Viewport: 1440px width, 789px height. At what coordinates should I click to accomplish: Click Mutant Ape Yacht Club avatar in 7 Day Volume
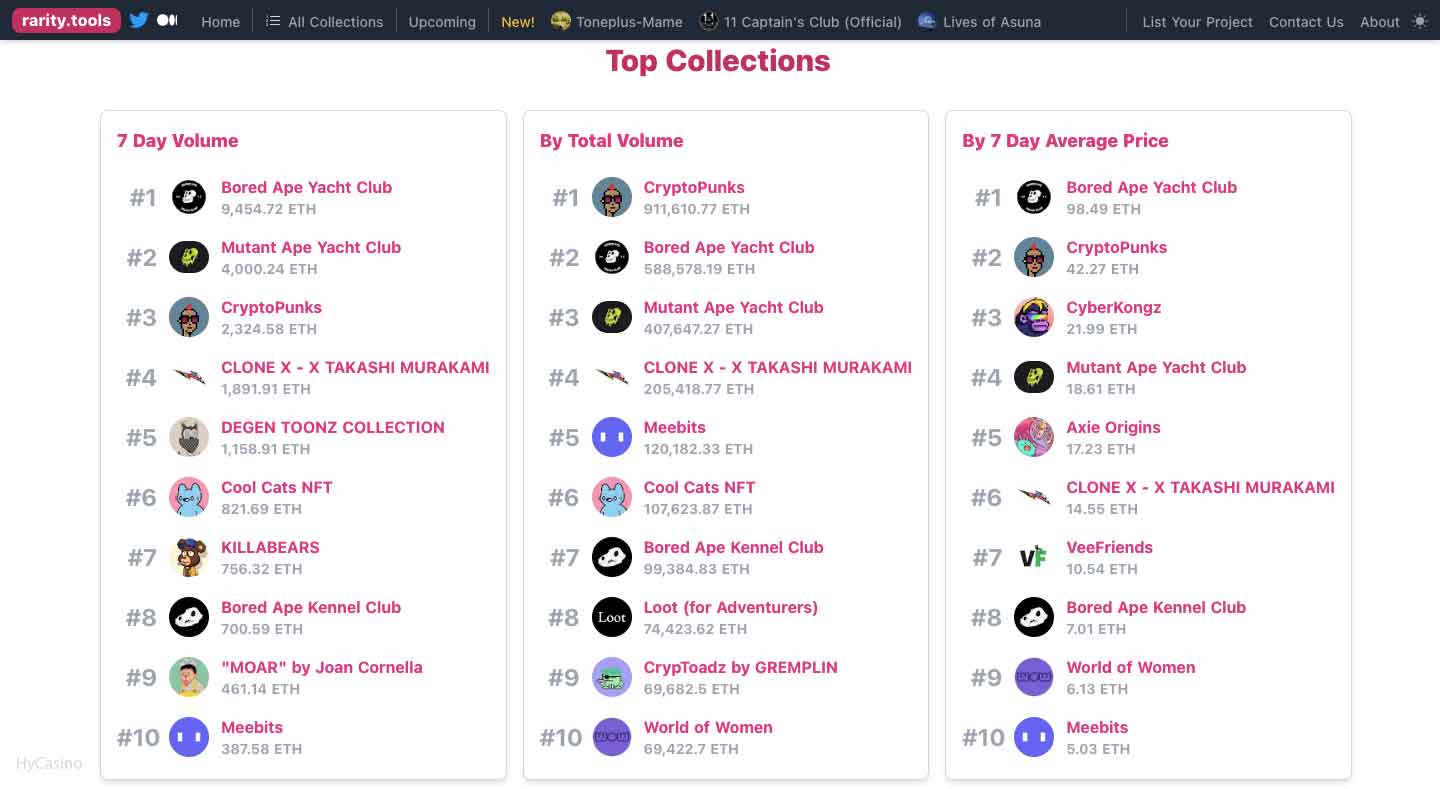point(189,257)
